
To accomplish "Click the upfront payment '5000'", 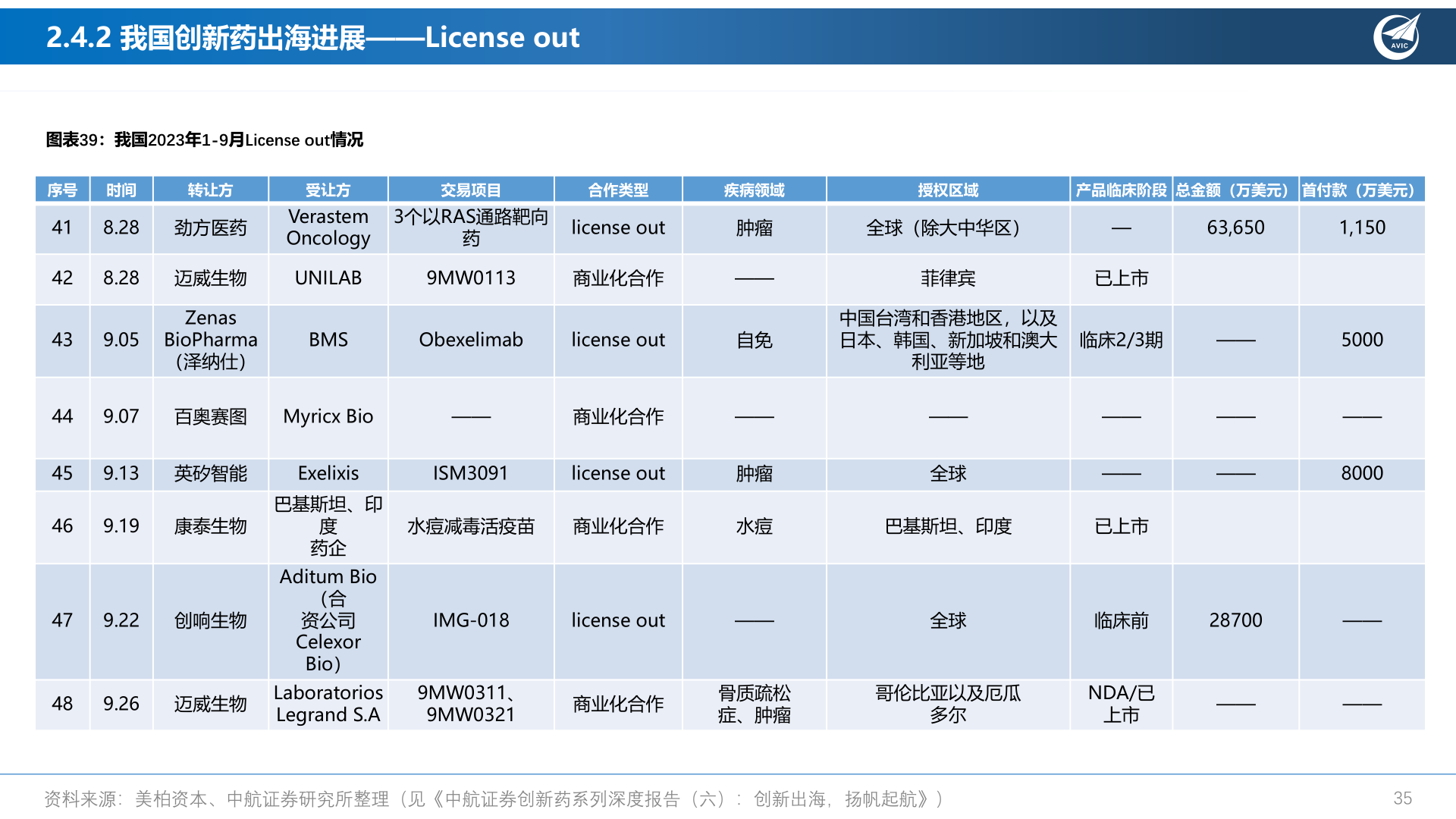I will (x=1362, y=340).
